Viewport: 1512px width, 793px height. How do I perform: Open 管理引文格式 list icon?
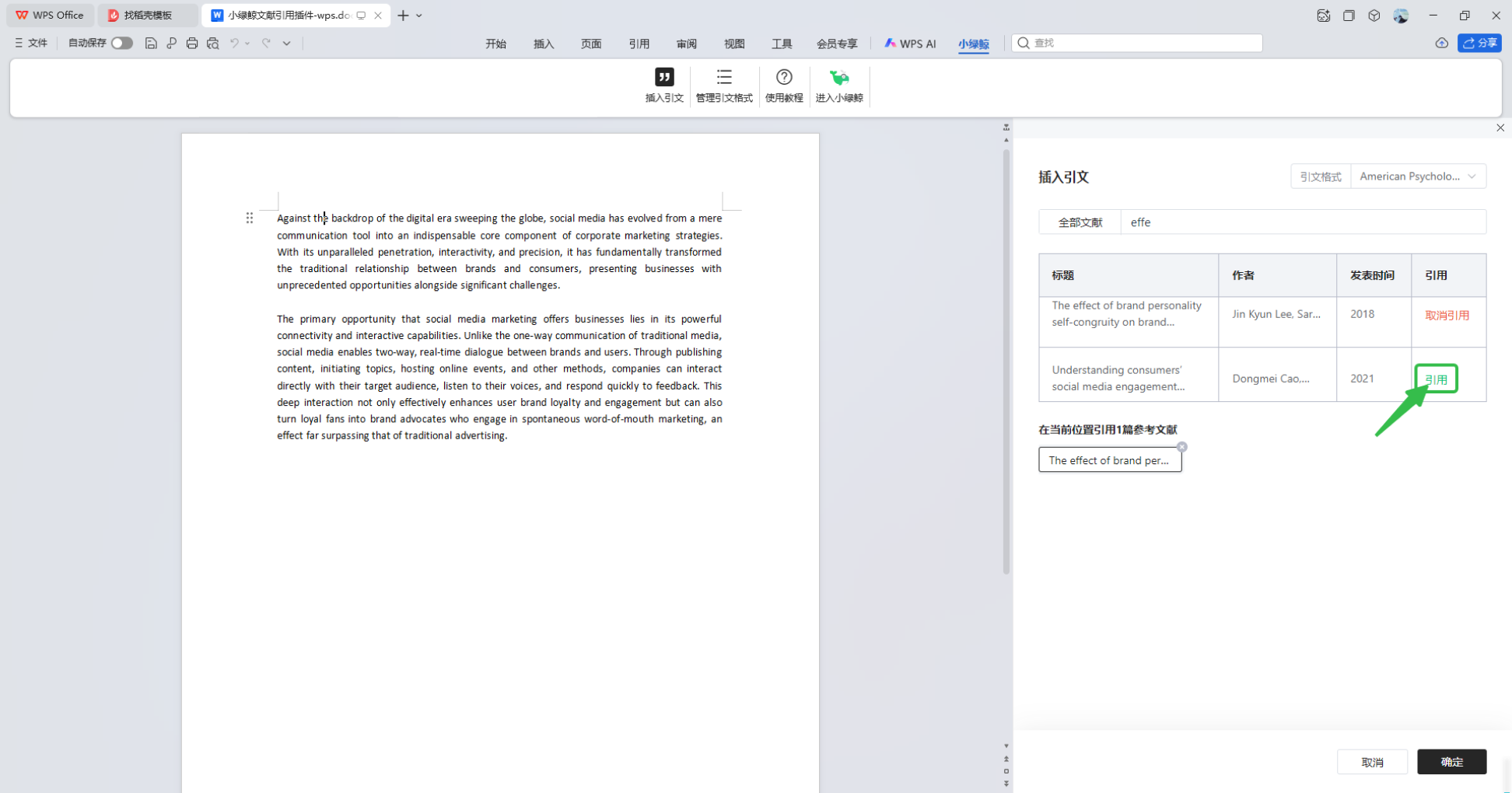tap(723, 78)
